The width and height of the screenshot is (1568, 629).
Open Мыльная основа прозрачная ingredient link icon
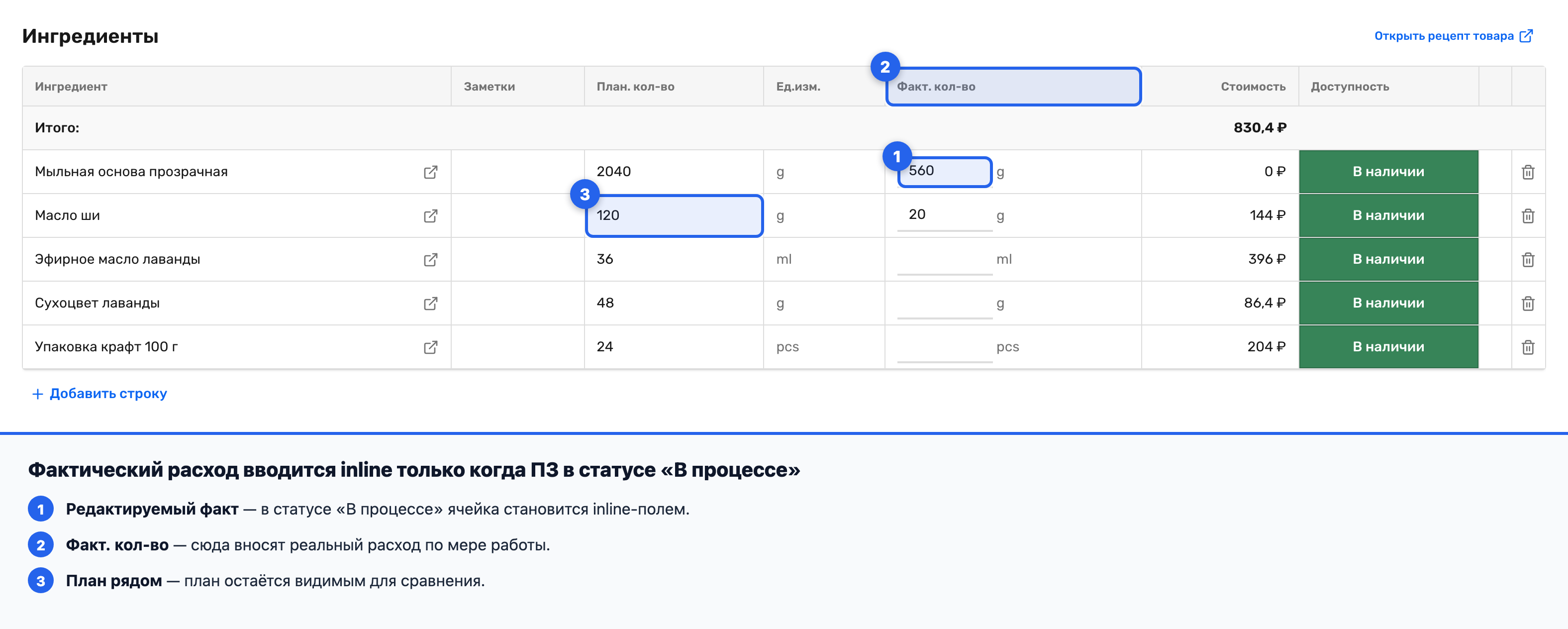[x=430, y=172]
